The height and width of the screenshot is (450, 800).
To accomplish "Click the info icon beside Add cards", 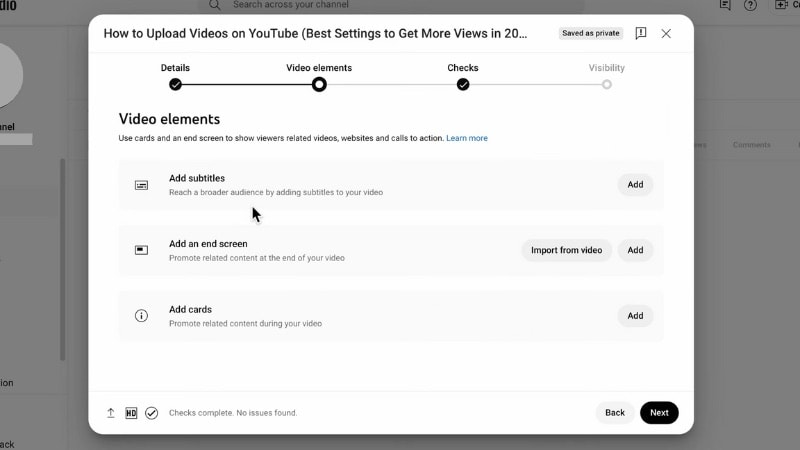I will [x=141, y=316].
